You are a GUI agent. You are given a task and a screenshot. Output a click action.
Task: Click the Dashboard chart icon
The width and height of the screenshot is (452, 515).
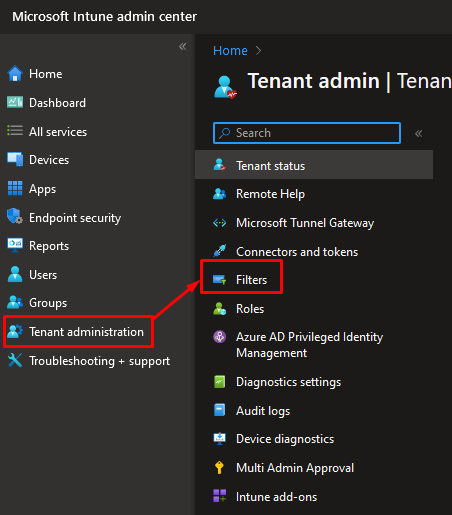[x=15, y=102]
